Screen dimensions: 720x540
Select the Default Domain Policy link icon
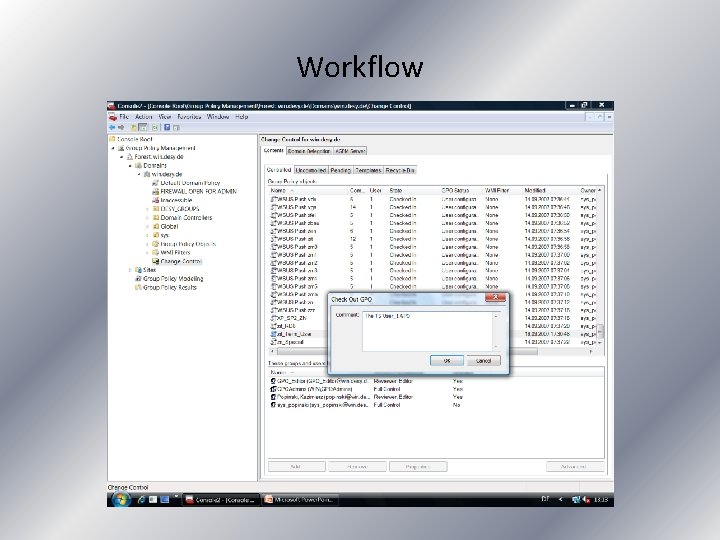[x=155, y=183]
